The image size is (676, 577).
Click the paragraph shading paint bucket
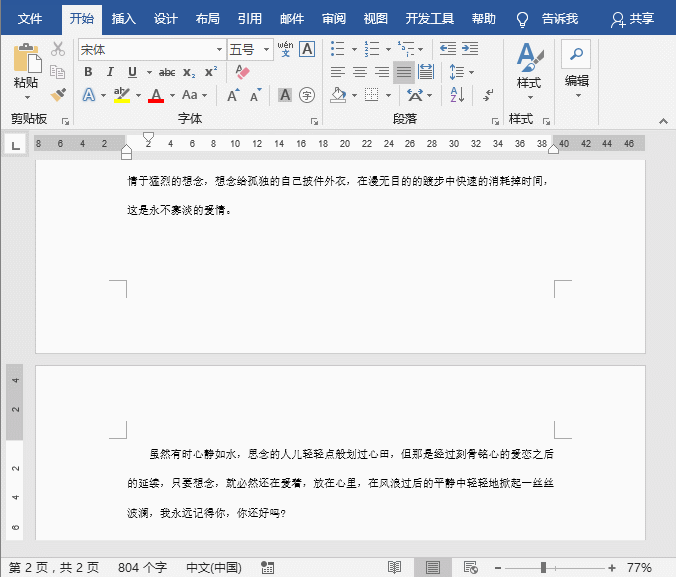pos(338,95)
